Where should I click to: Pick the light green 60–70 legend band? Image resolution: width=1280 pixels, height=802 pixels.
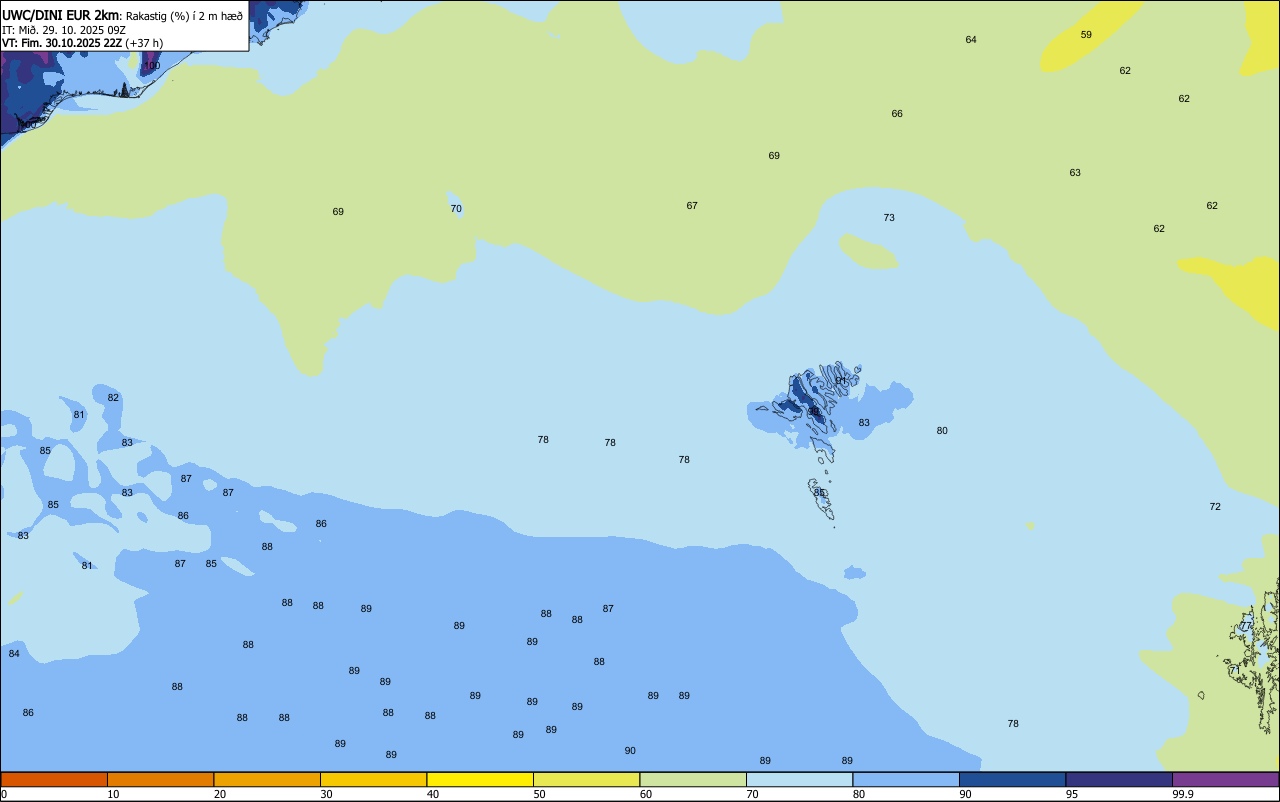tap(693, 779)
